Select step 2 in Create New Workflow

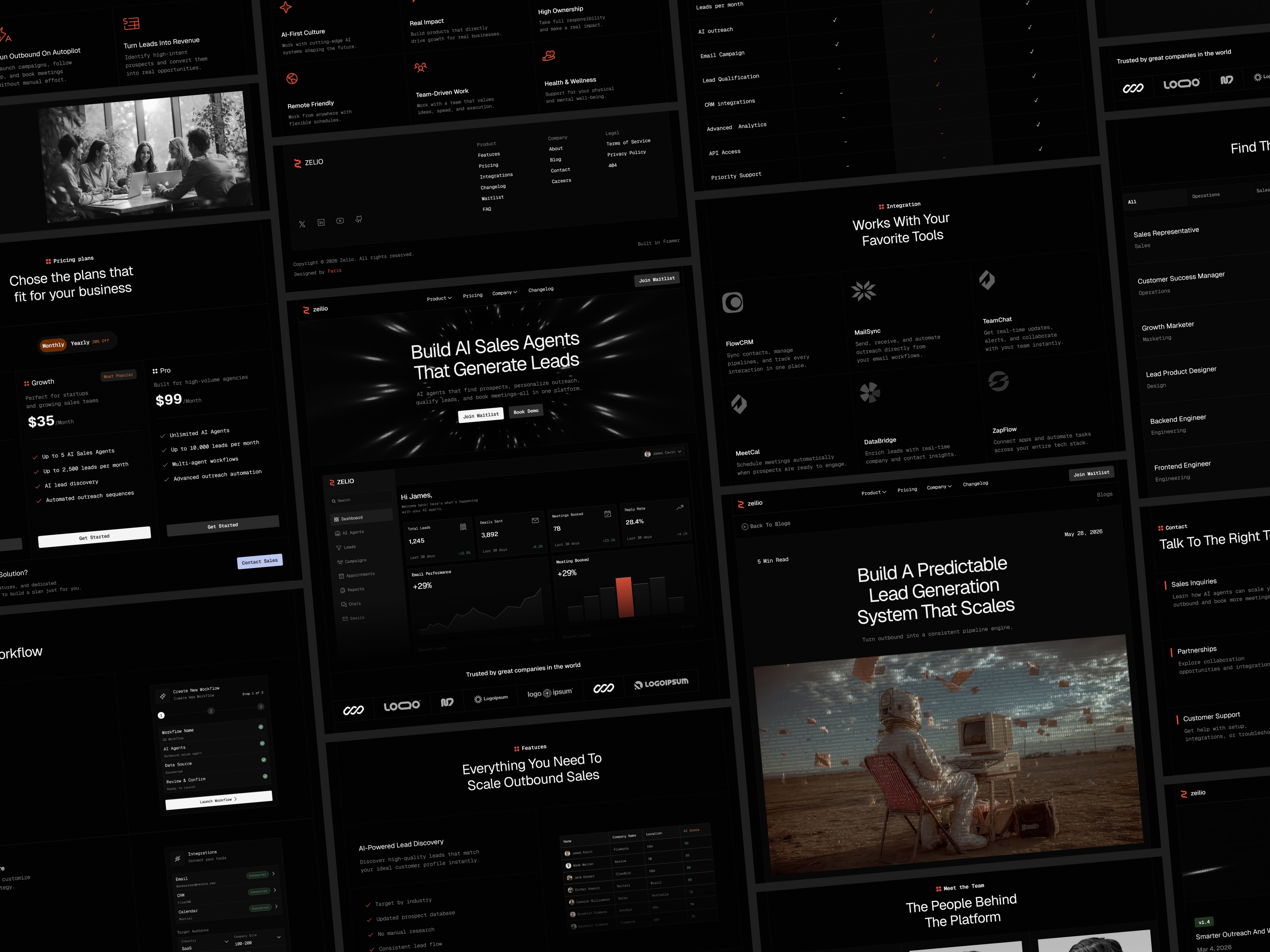(211, 711)
